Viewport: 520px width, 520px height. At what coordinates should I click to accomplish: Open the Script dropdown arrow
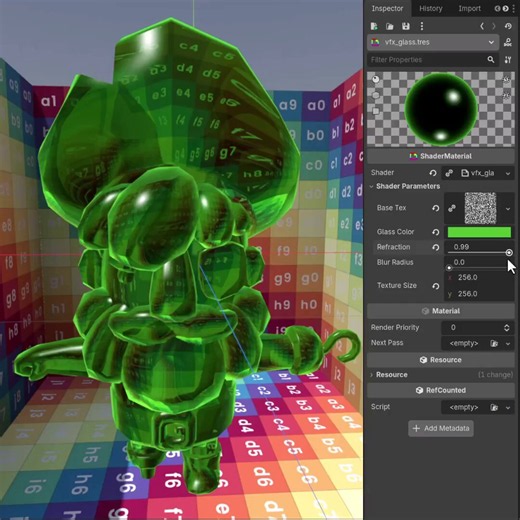pos(508,407)
